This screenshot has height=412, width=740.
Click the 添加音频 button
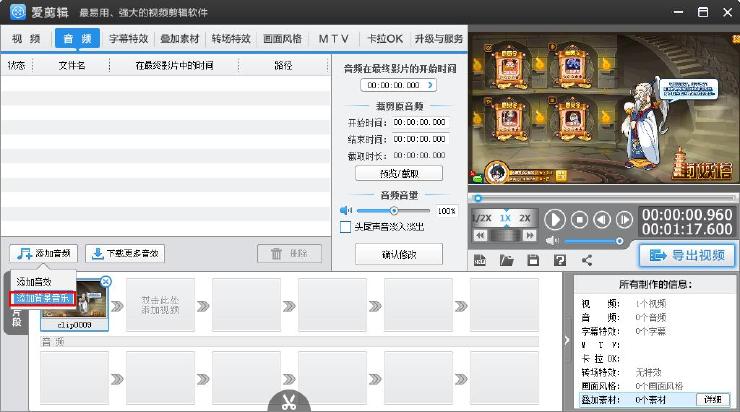43,254
